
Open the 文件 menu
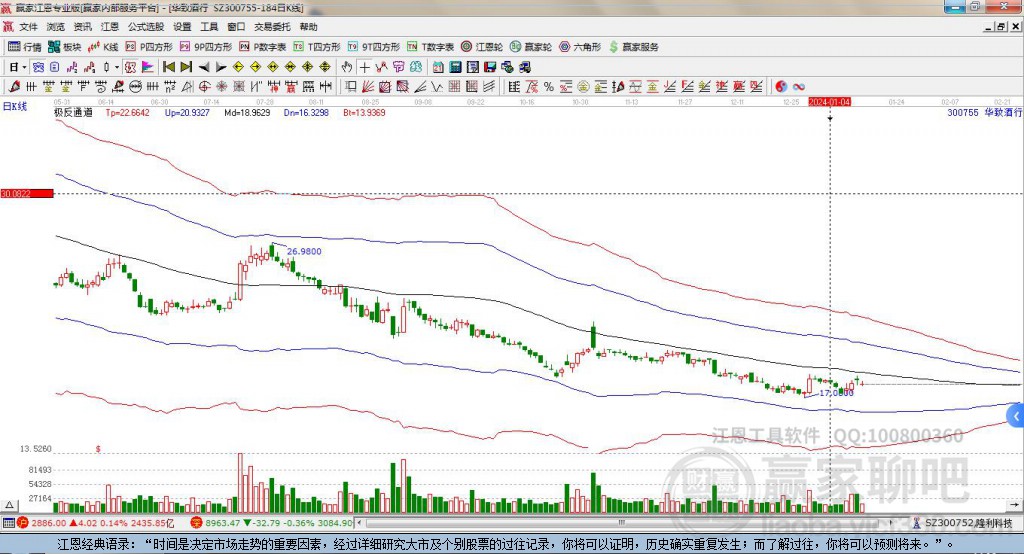[x=28, y=27]
